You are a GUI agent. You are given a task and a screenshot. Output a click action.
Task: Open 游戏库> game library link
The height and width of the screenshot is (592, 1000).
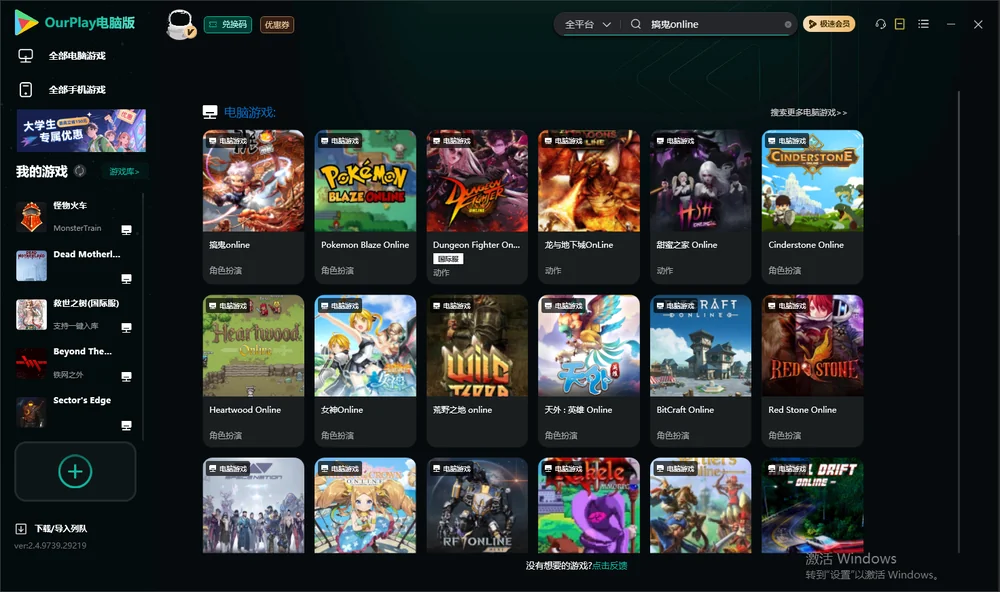click(x=124, y=172)
